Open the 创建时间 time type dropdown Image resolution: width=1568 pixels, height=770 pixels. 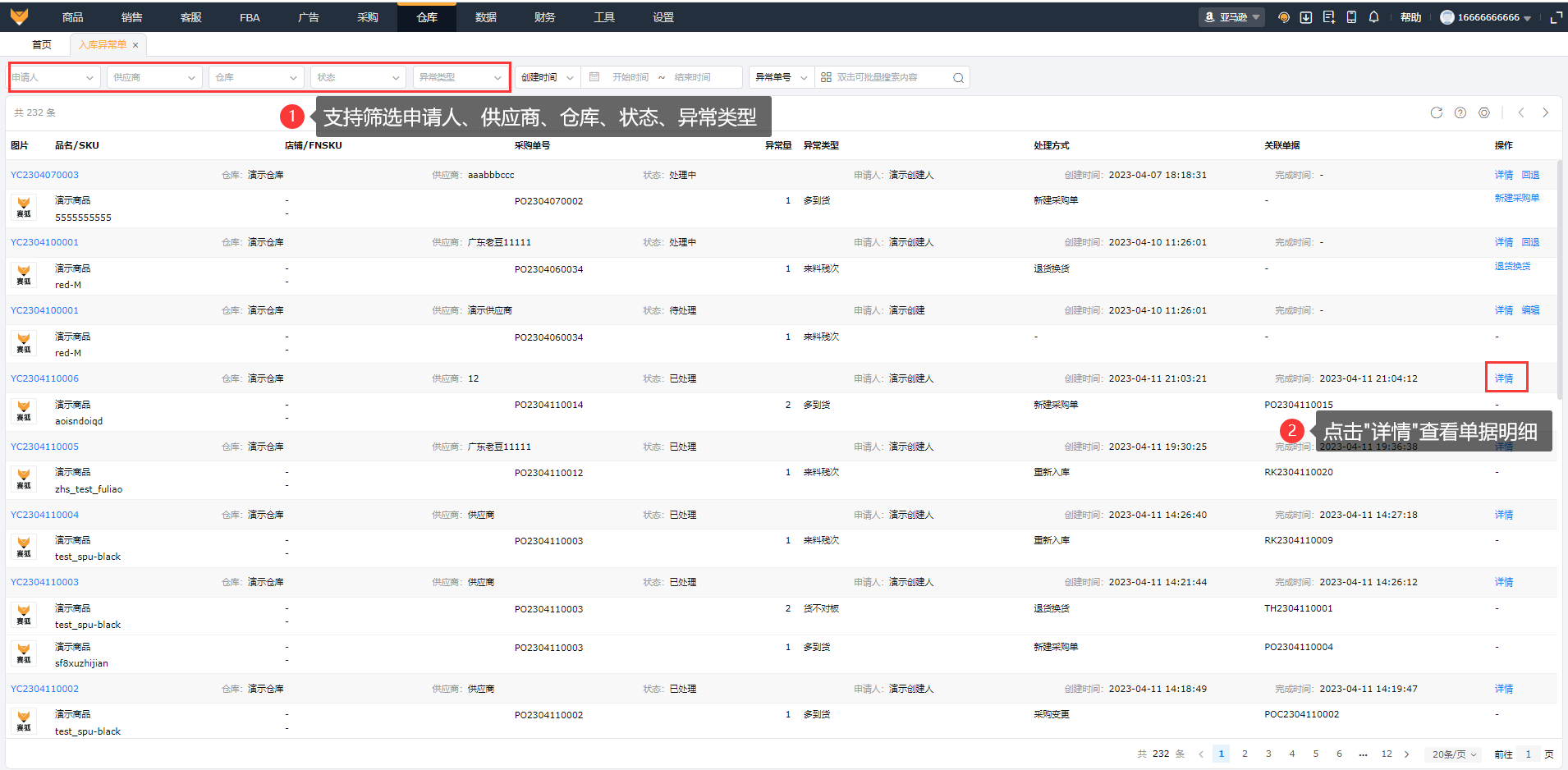click(x=548, y=77)
